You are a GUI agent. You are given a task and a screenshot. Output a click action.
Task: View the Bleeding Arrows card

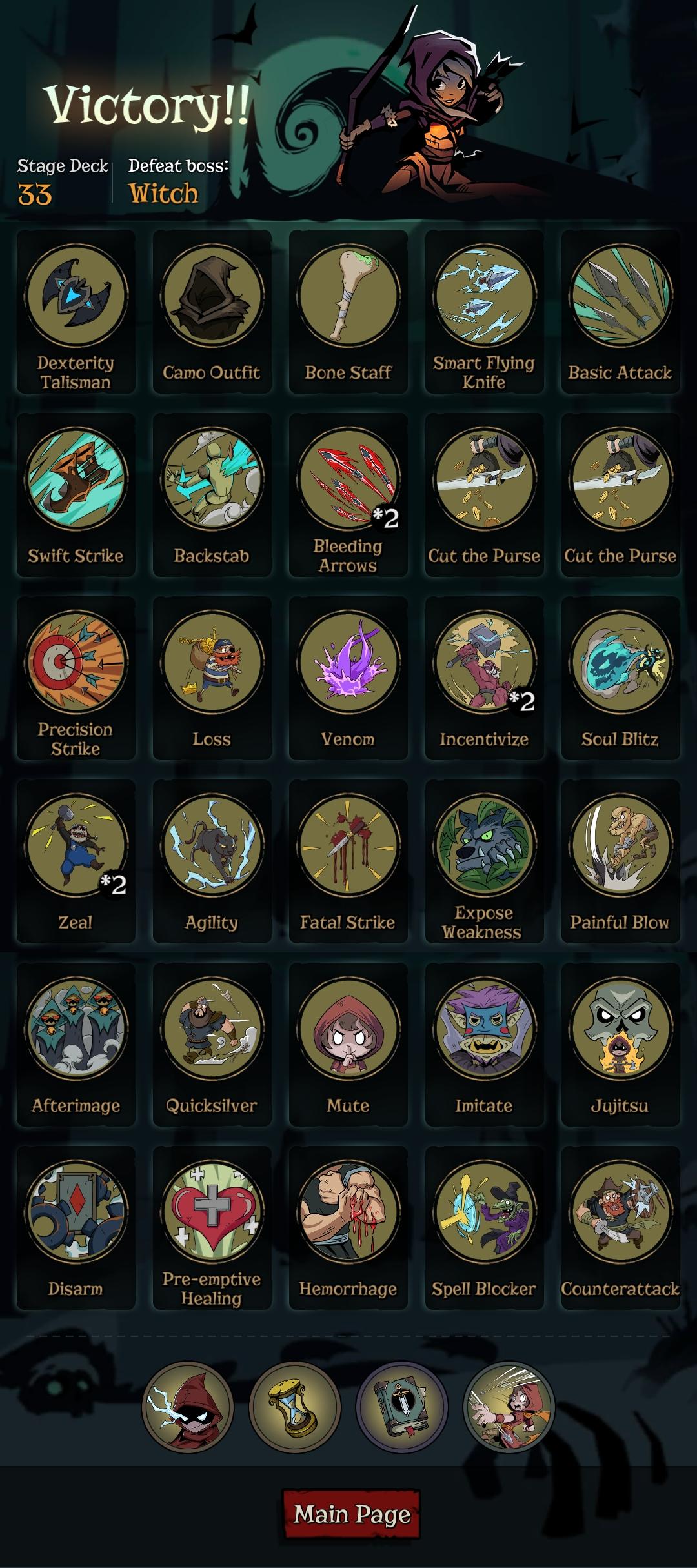click(348, 495)
